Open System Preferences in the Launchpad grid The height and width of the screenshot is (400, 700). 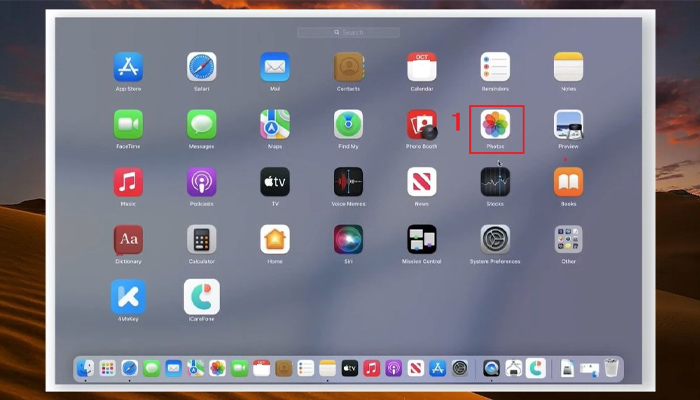[495, 240]
